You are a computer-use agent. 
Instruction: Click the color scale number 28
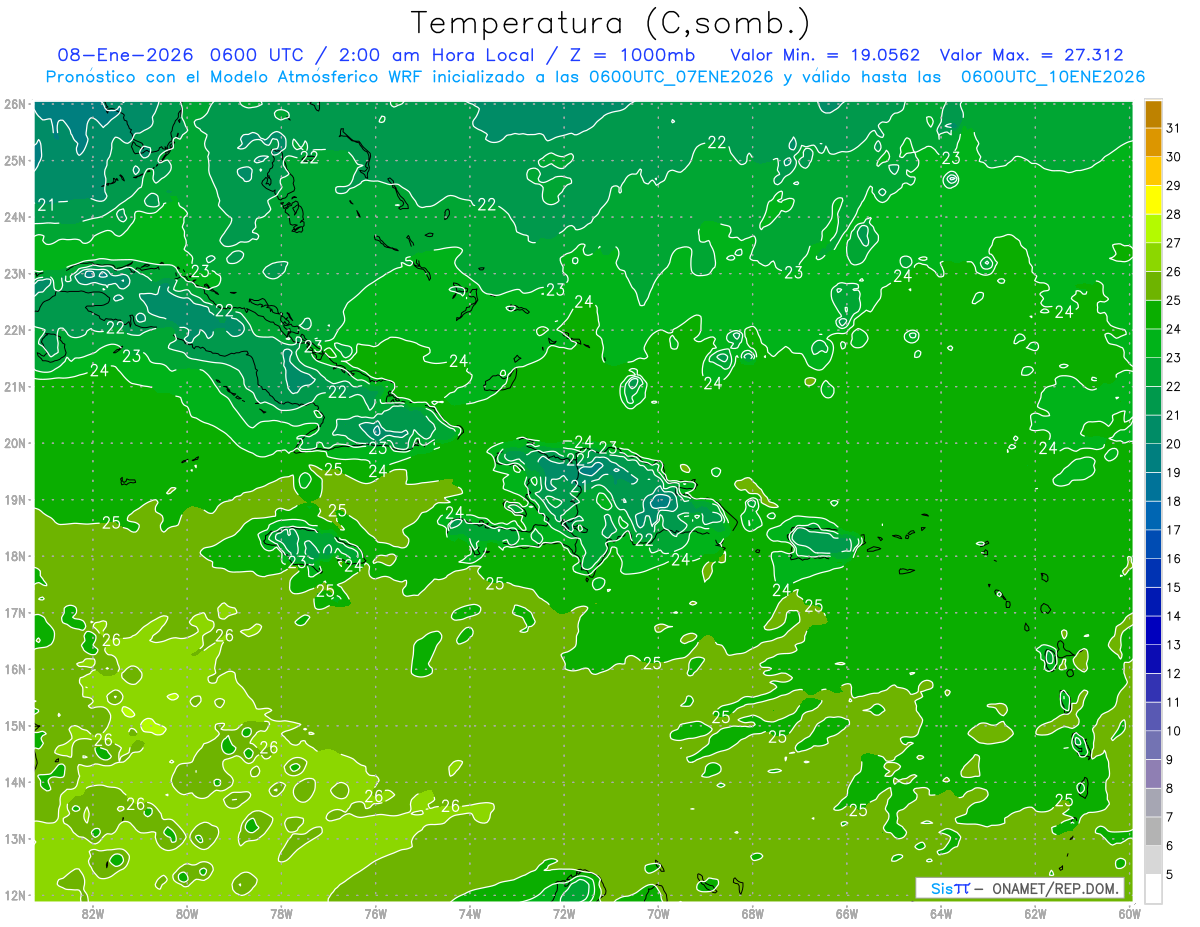coord(1174,215)
